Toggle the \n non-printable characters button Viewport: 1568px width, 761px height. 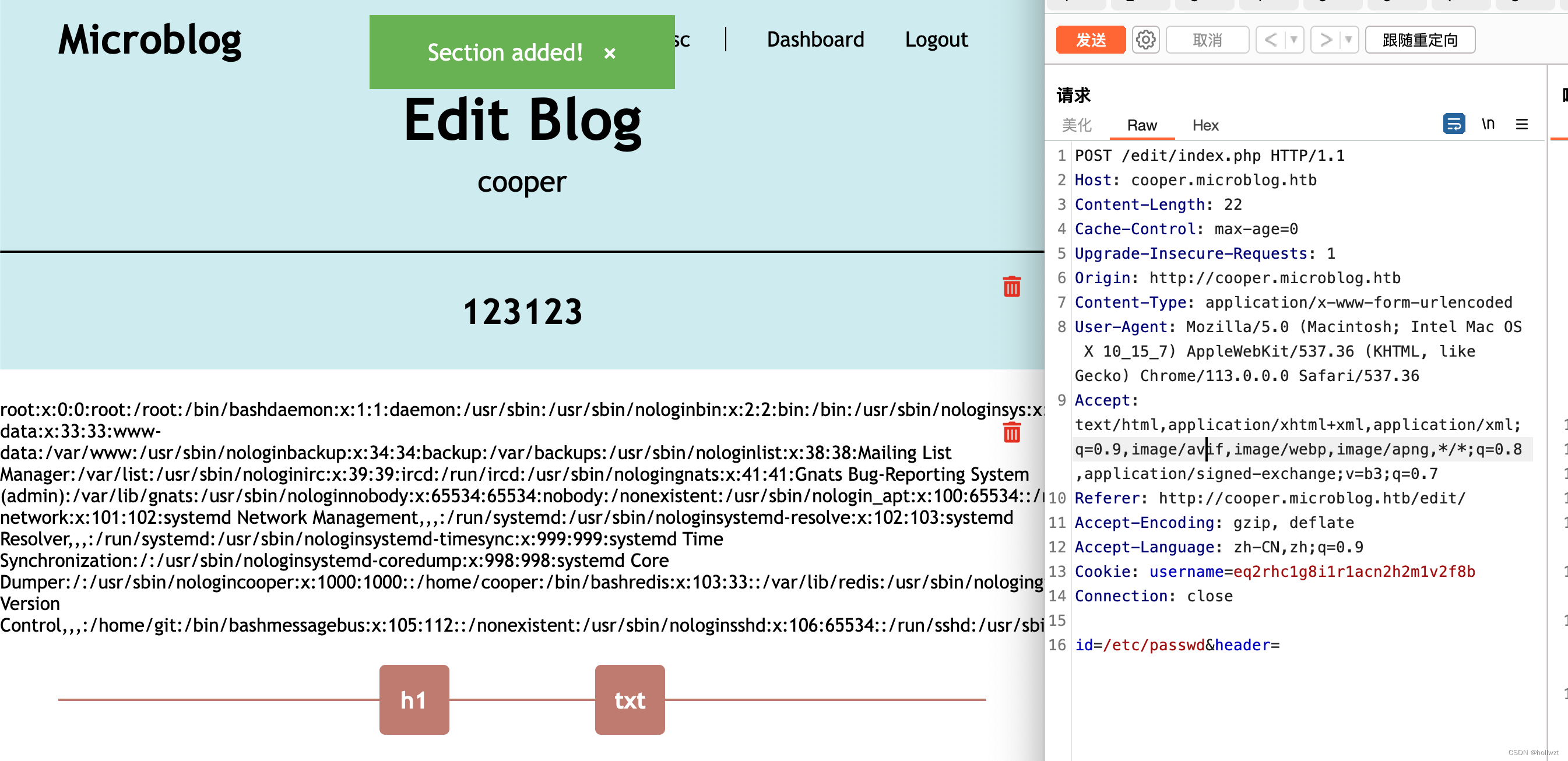1488,124
